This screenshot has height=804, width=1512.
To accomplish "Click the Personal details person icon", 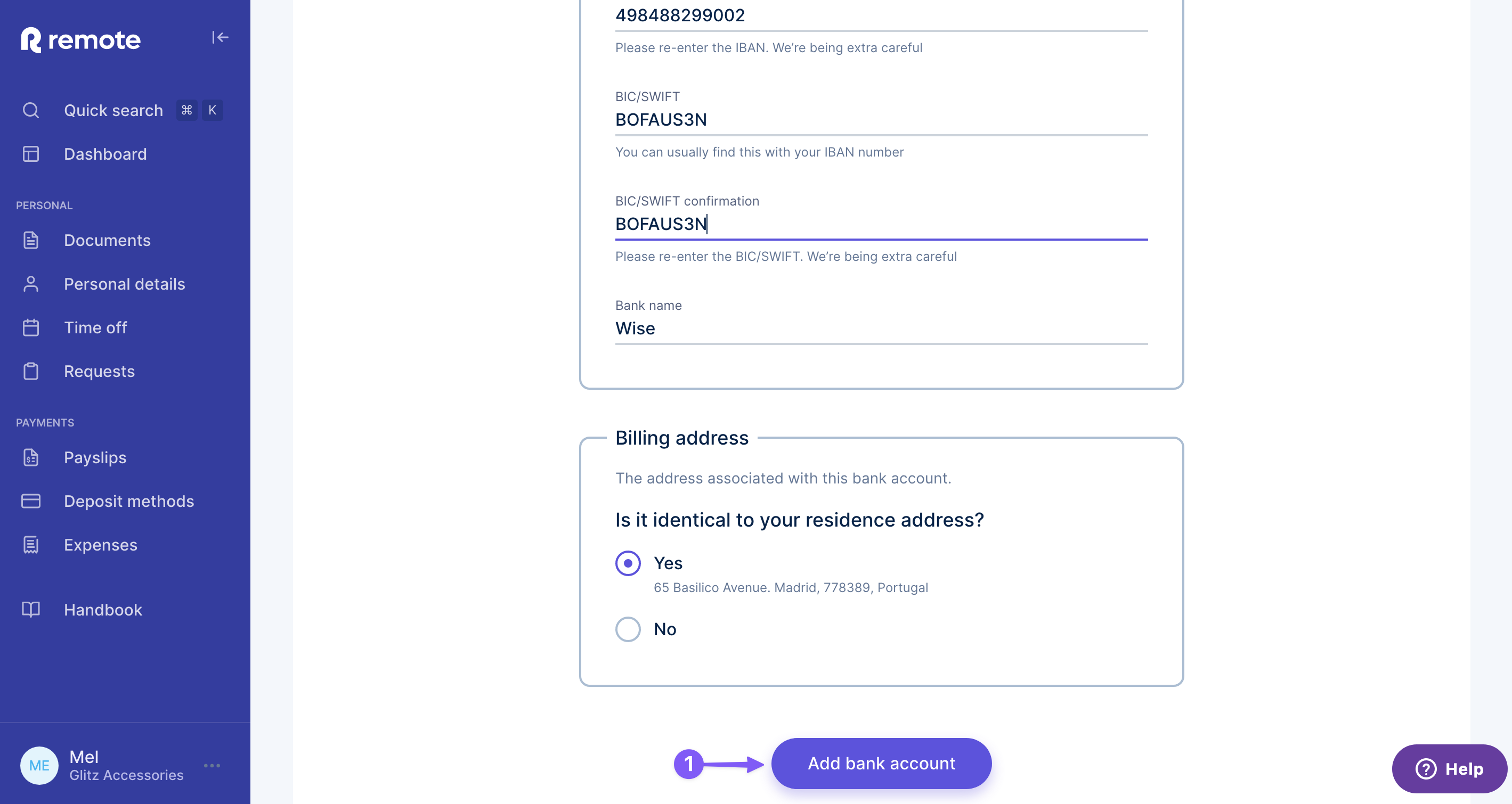I will tap(30, 284).
